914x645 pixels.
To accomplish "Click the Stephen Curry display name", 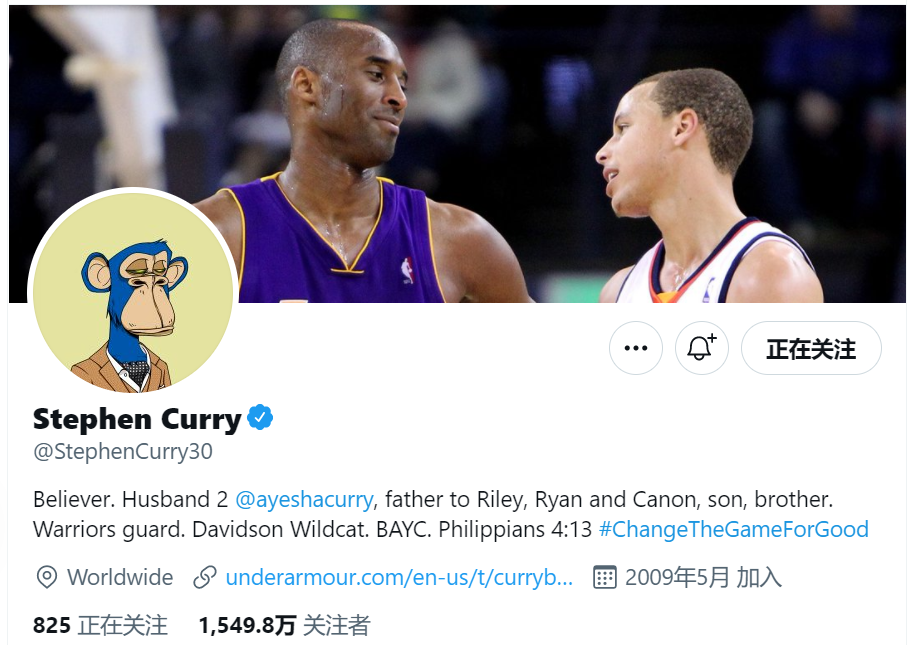I will (x=137, y=419).
